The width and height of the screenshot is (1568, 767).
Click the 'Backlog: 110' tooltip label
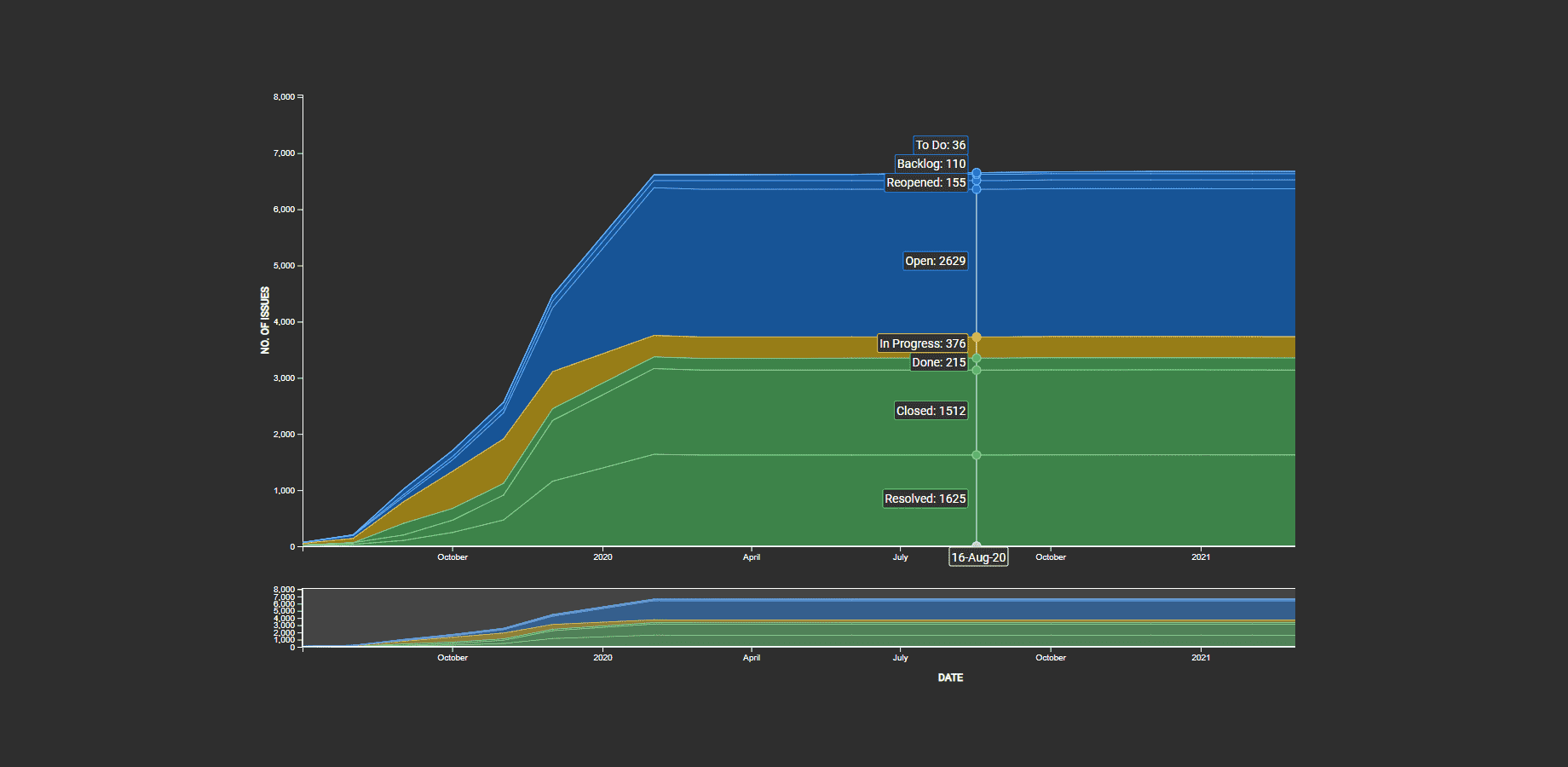pyautogui.click(x=931, y=164)
